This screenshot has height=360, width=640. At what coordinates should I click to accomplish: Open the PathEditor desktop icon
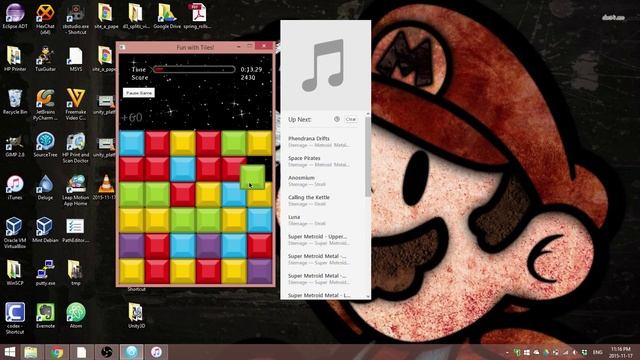tap(76, 230)
